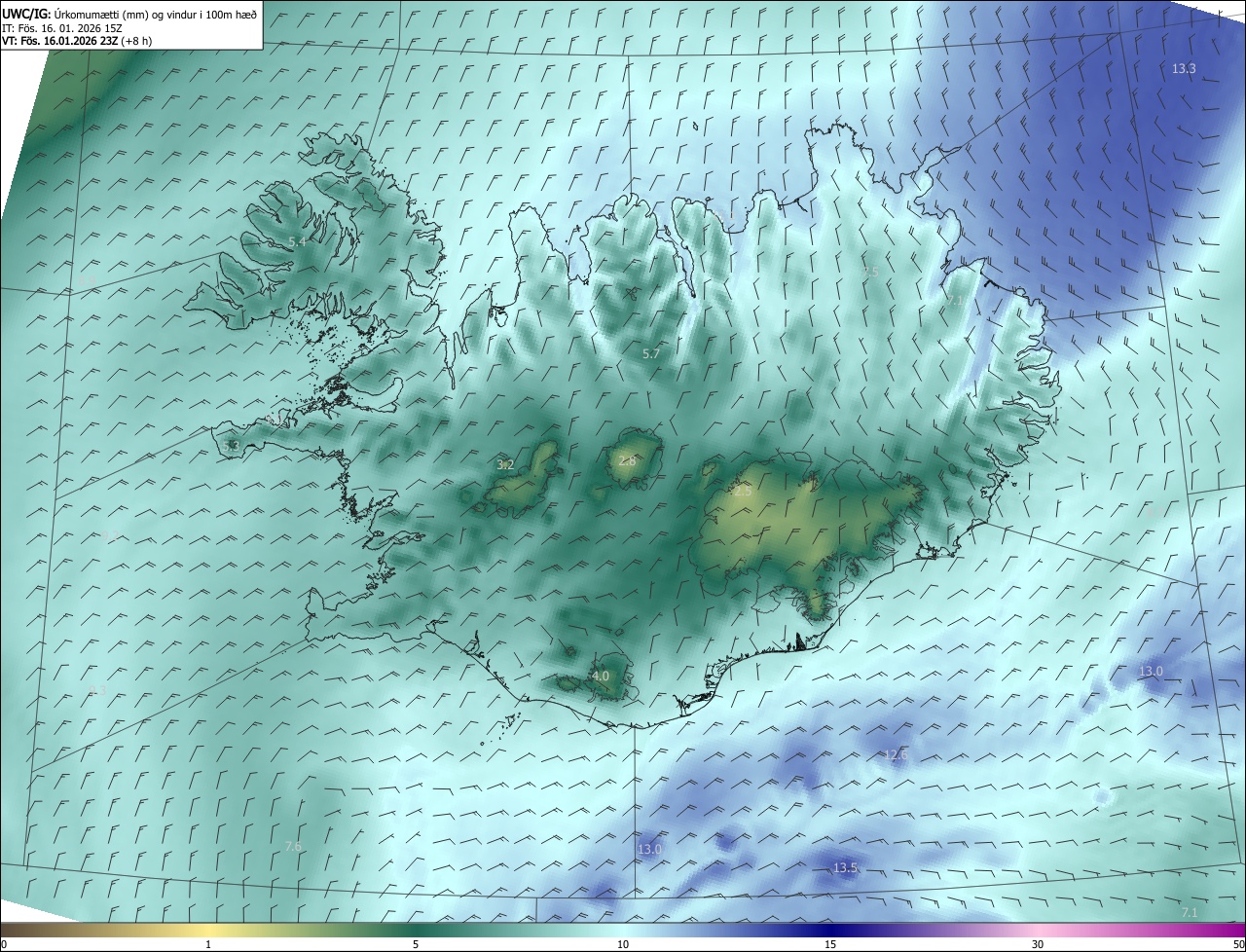Image resolution: width=1246 pixels, height=952 pixels.
Task: Click the '30' tick on the color scale
Action: click(x=1038, y=944)
